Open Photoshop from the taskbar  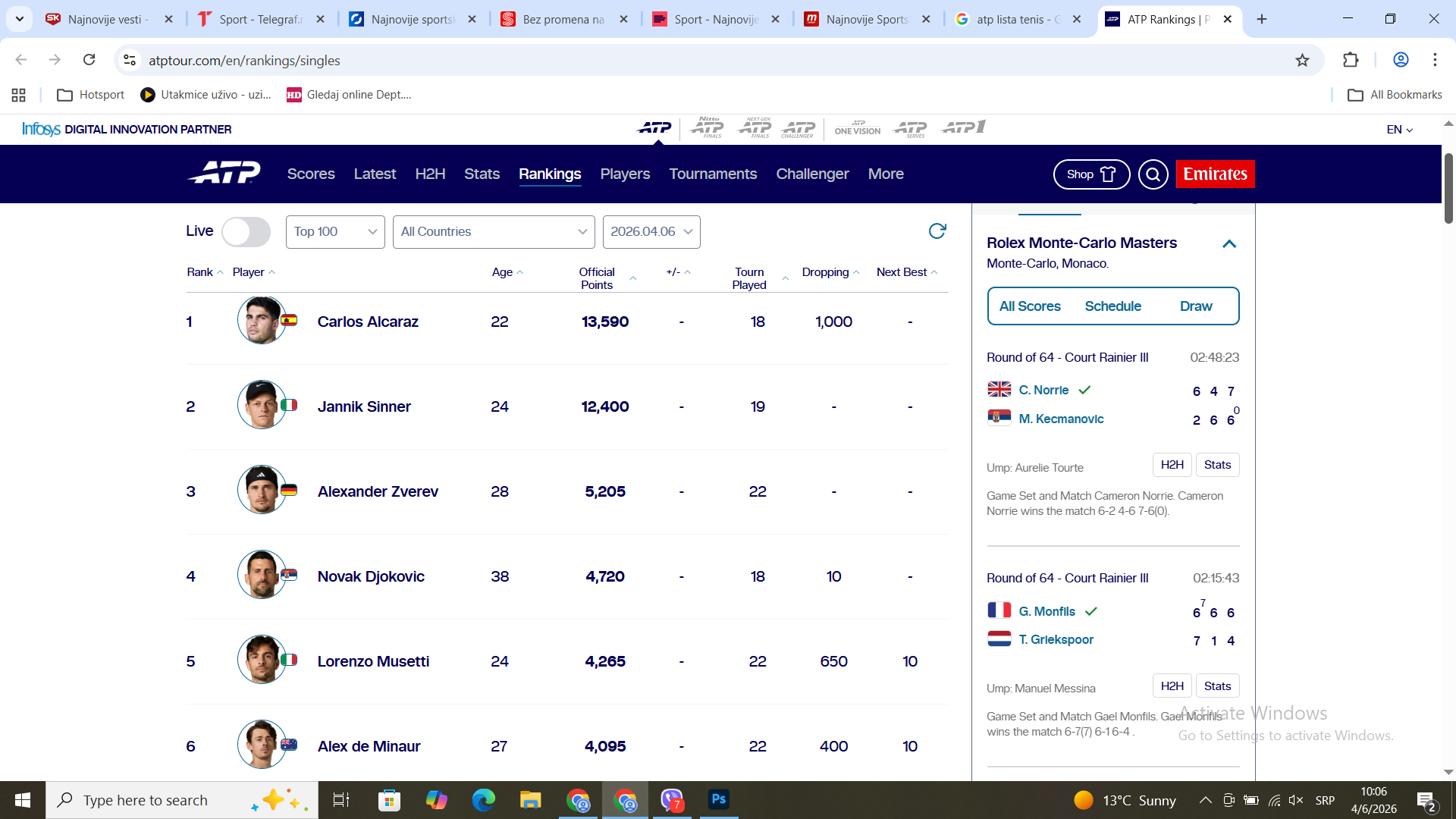point(718,799)
